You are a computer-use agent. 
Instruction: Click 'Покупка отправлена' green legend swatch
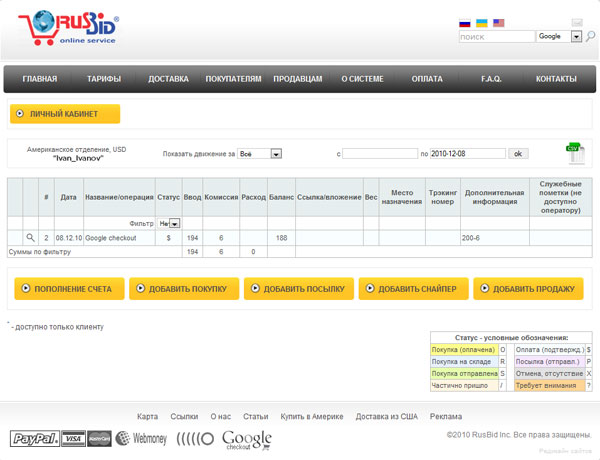tap(464, 374)
